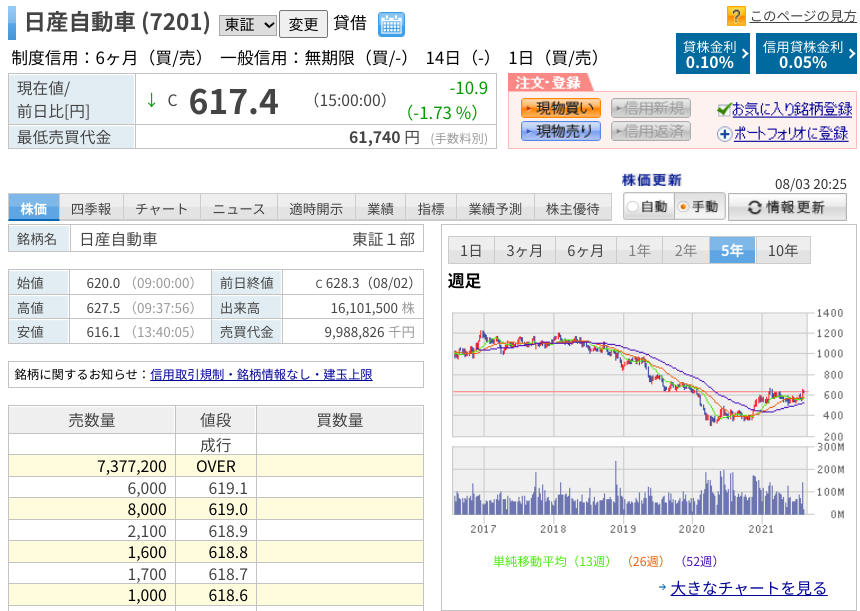Click the 現物買い button
This screenshot has height=611, width=860.
pyautogui.click(x=561, y=109)
